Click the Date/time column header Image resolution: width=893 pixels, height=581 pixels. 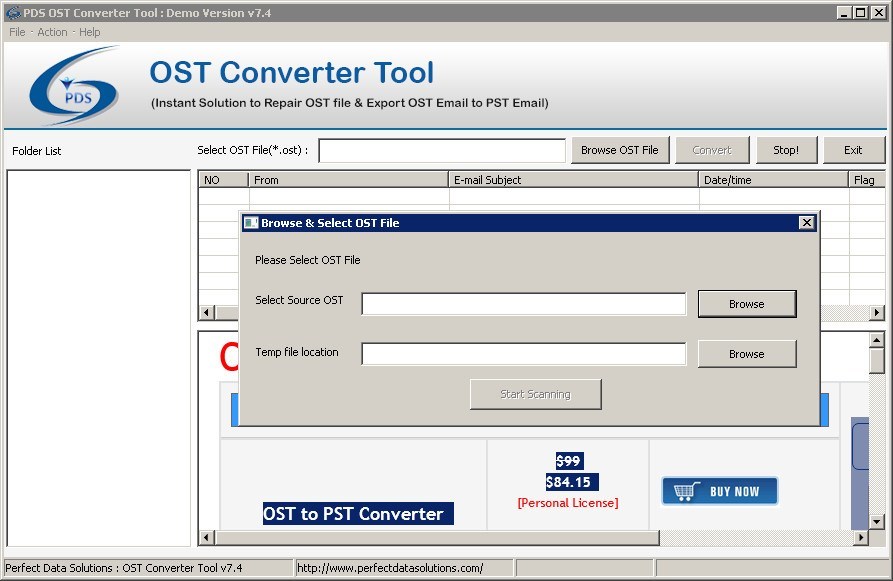click(x=773, y=180)
